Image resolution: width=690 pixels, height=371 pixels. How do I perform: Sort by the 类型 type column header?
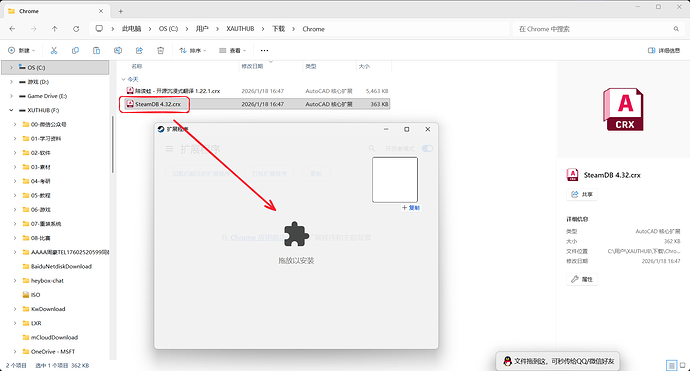pos(311,66)
